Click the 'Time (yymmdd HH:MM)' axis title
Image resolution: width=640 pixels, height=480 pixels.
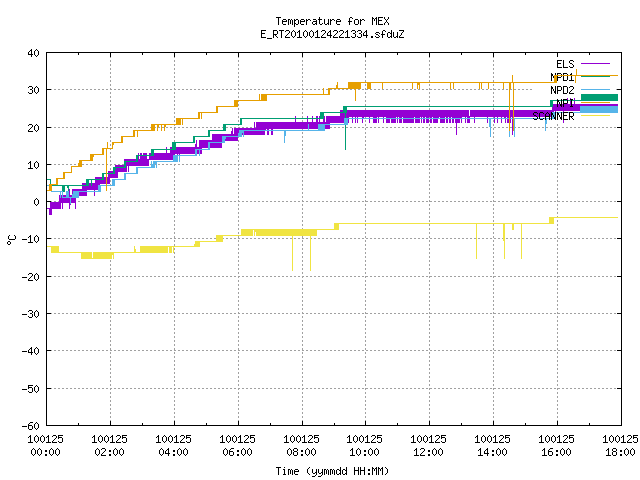point(332,471)
